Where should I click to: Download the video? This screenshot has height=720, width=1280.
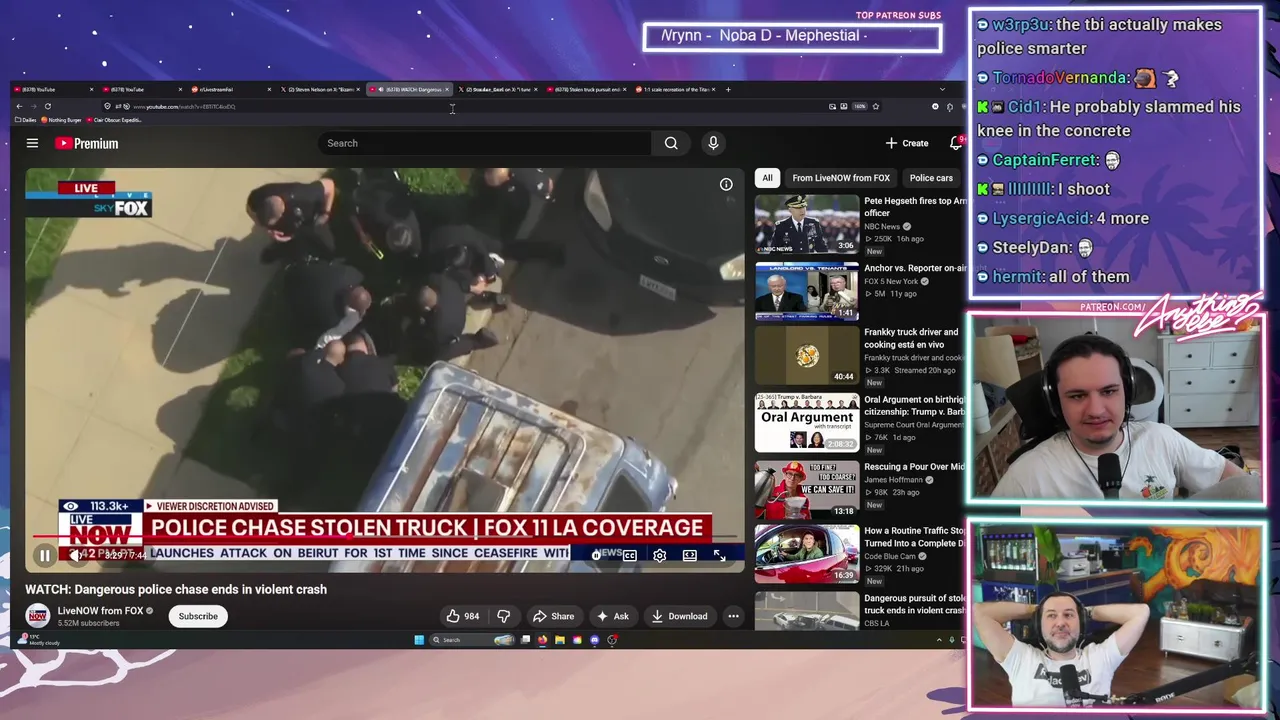point(679,616)
